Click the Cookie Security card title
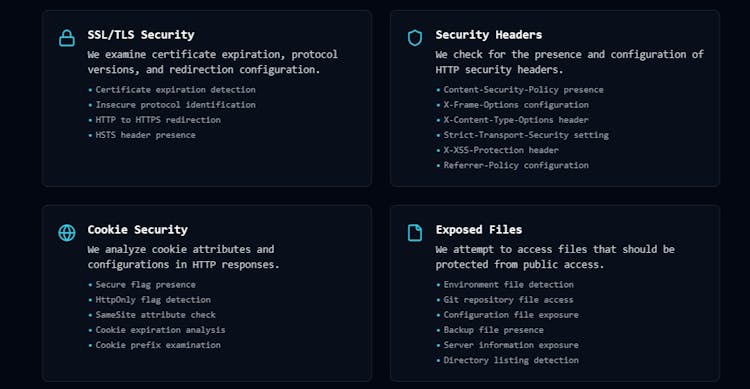Viewport: 750px width, 389px height. click(x=137, y=230)
